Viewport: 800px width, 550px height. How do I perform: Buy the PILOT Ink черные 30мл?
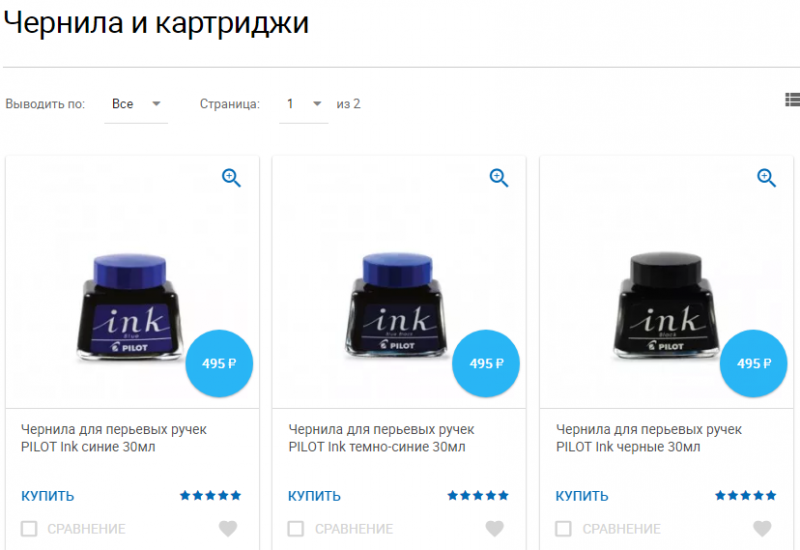click(x=582, y=496)
